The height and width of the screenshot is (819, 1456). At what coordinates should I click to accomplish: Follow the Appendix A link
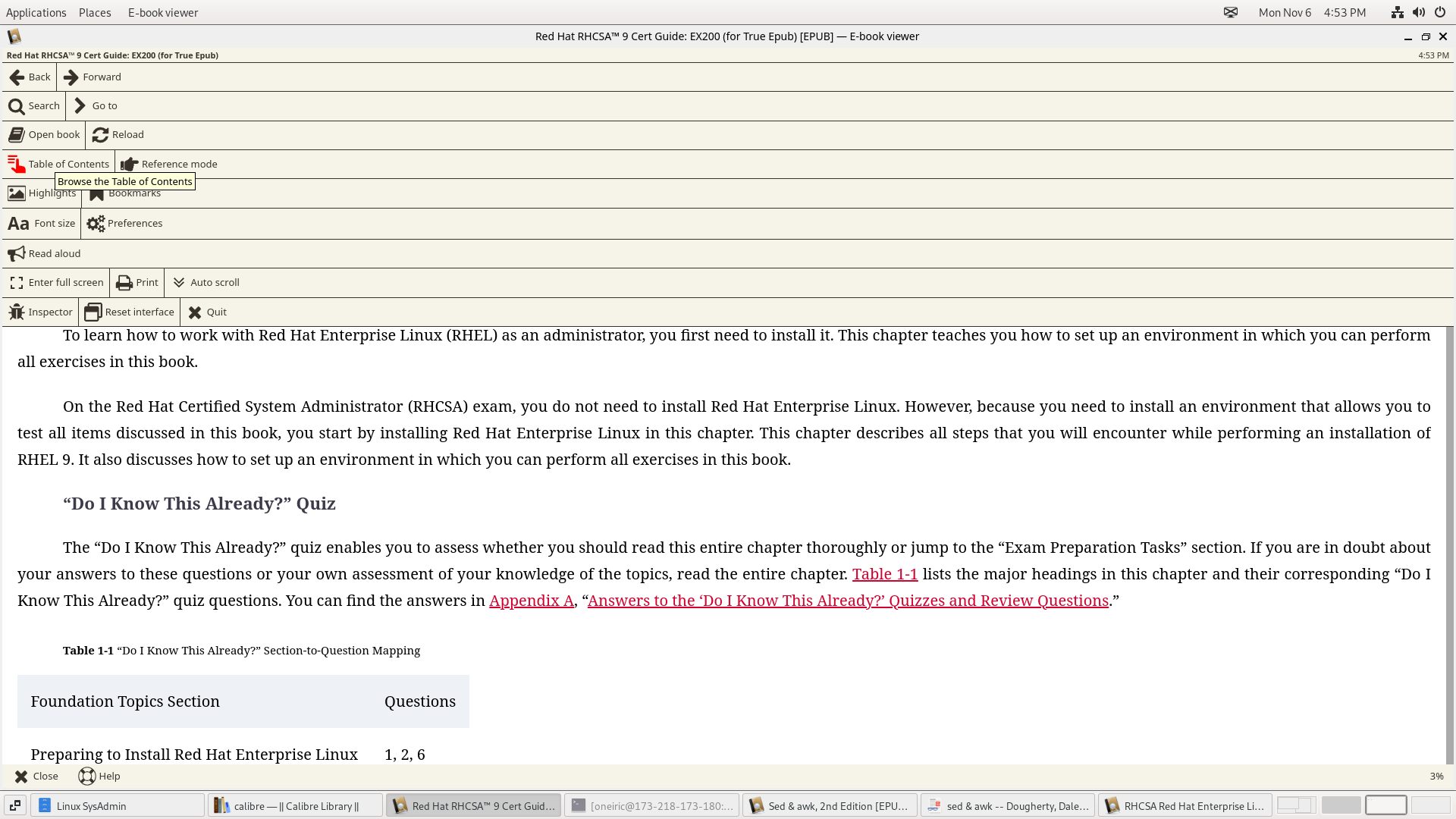[x=531, y=601]
